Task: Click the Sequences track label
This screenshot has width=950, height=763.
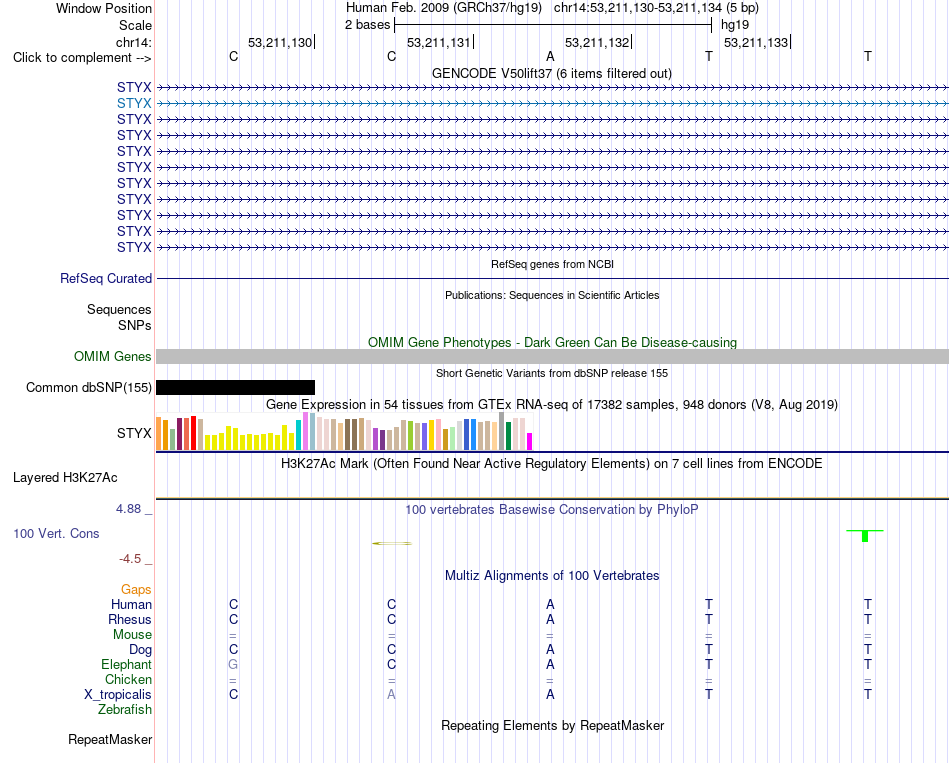Action: tap(119, 309)
